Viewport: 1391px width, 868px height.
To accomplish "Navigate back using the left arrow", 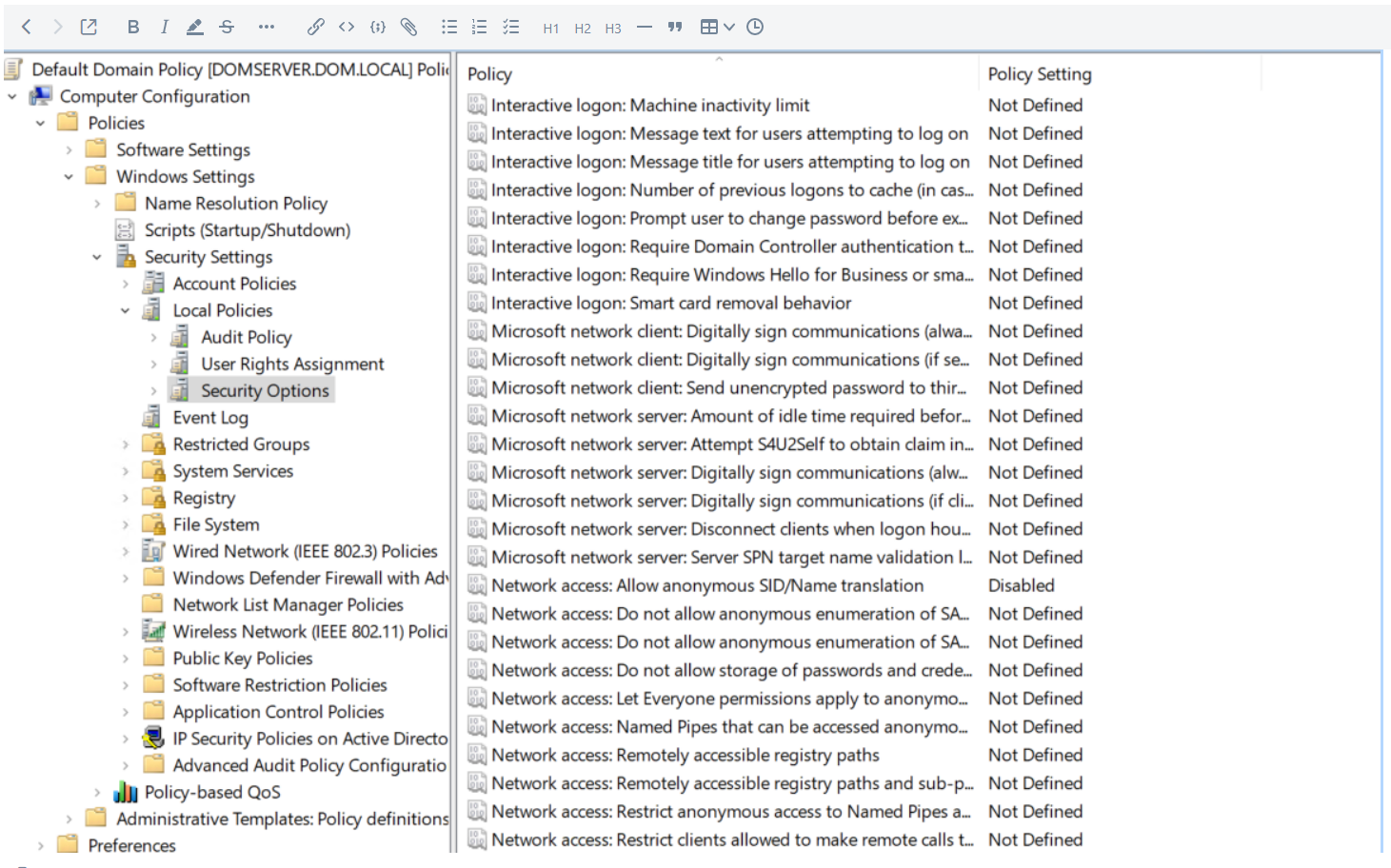I will tap(26, 27).
